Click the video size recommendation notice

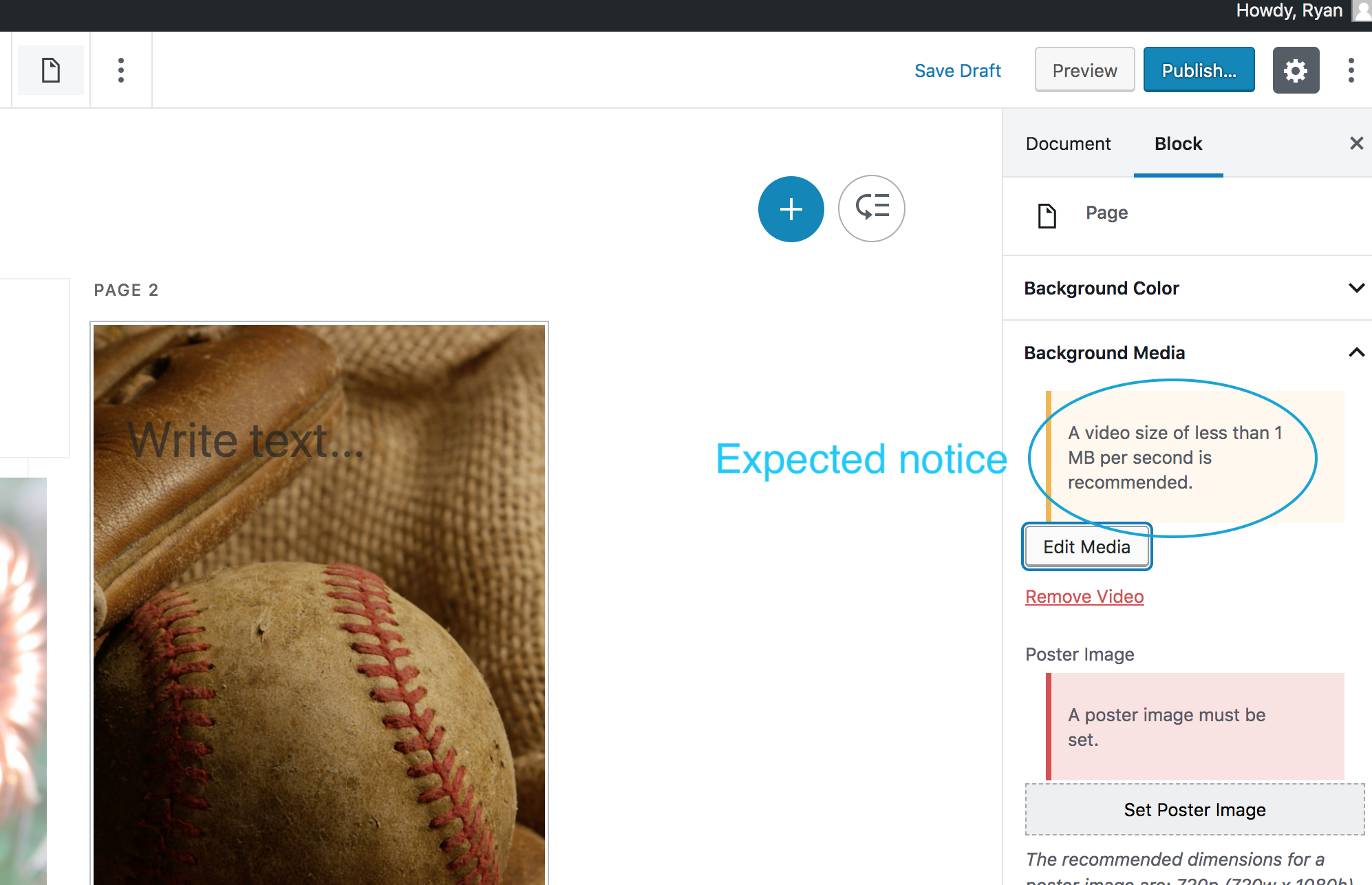pos(1194,457)
